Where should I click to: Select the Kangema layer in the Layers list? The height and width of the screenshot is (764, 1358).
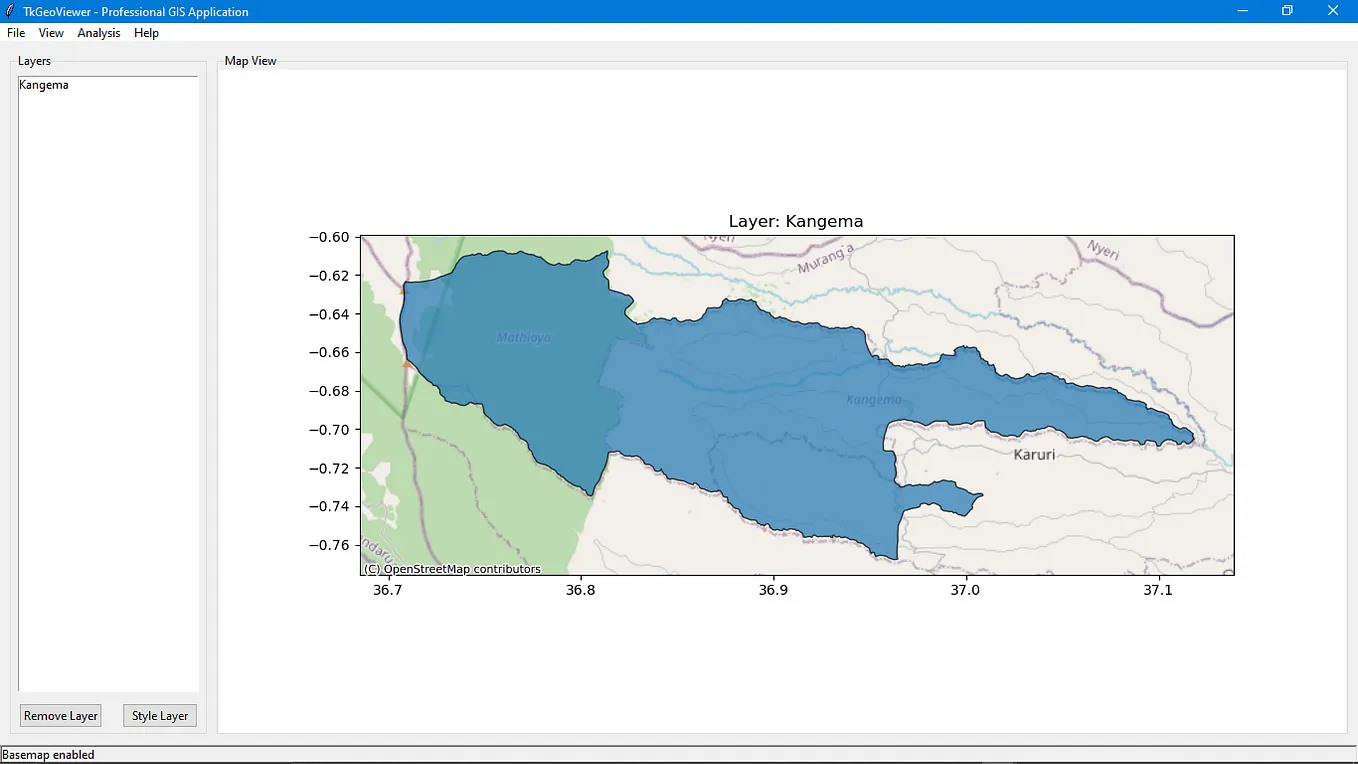coord(44,85)
